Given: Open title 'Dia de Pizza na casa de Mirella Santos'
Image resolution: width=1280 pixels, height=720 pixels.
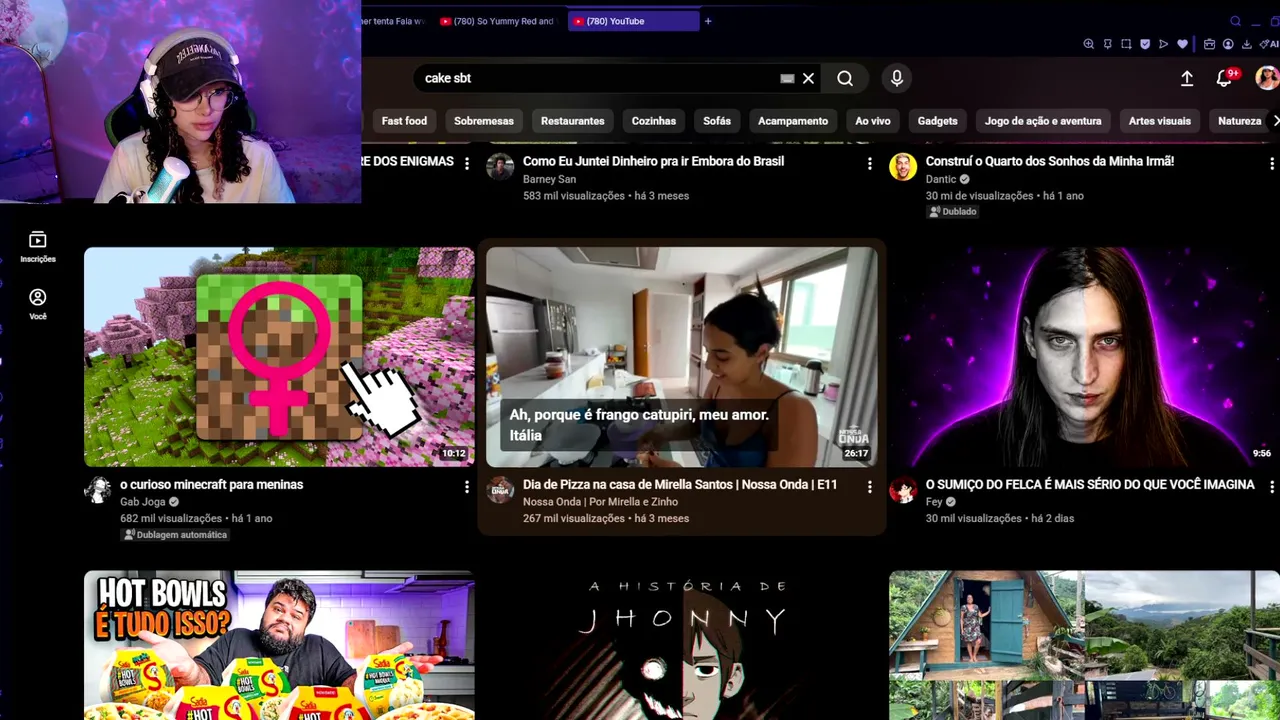Looking at the screenshot, I should pos(680,484).
